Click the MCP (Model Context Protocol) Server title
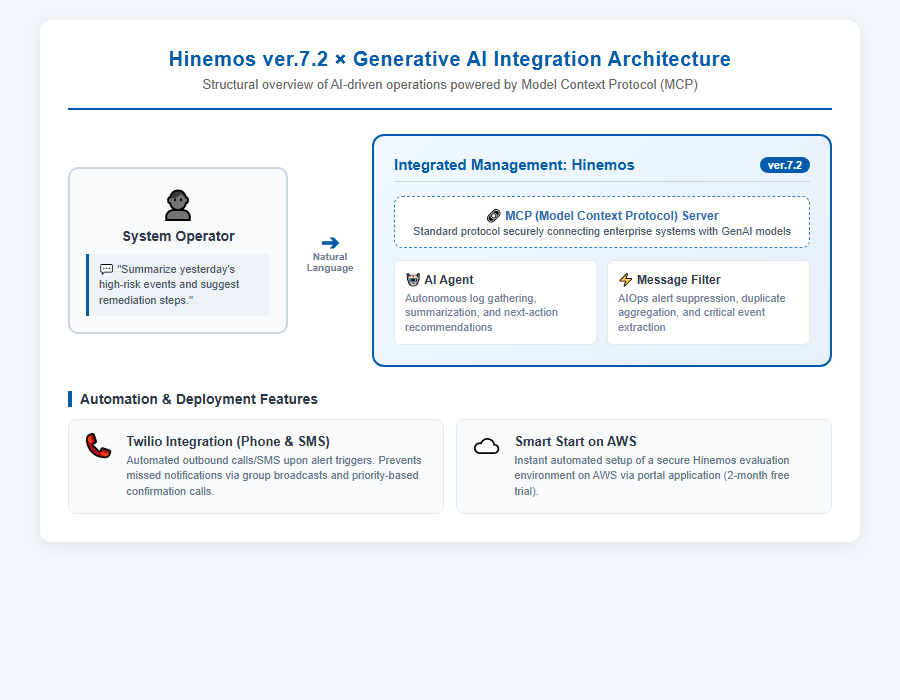The width and height of the screenshot is (900, 700). pyautogui.click(x=612, y=216)
